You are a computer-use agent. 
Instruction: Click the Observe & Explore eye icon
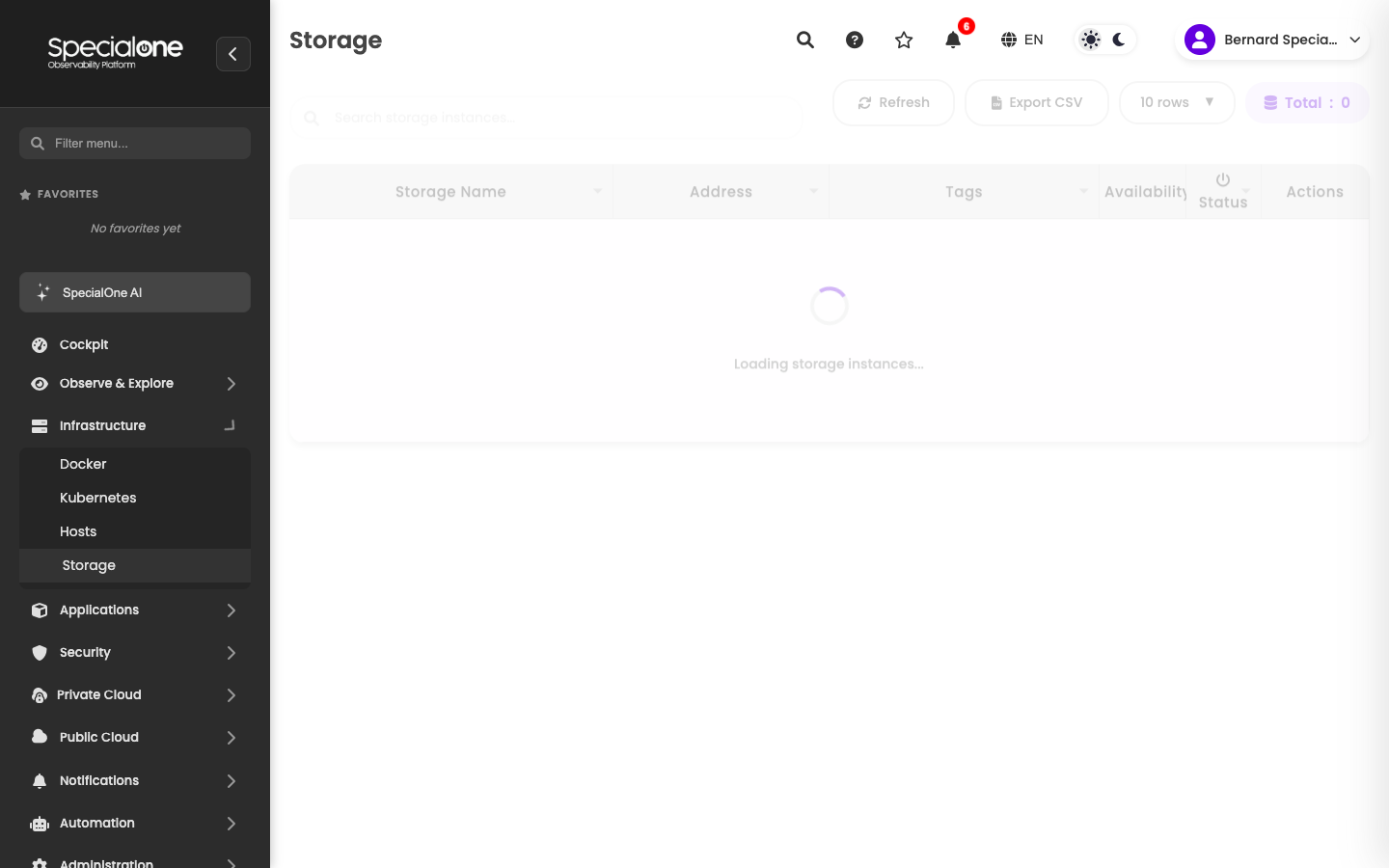pyautogui.click(x=40, y=384)
